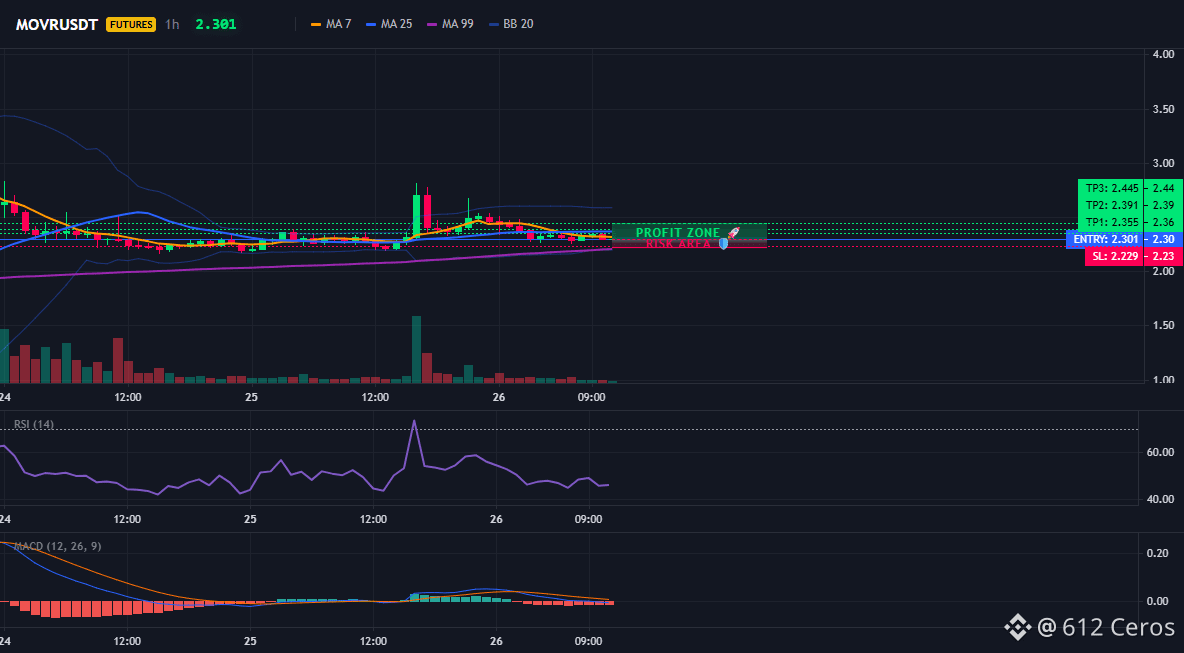Click the MOVRUSDT symbol name
This screenshot has width=1184, height=653.
point(57,24)
